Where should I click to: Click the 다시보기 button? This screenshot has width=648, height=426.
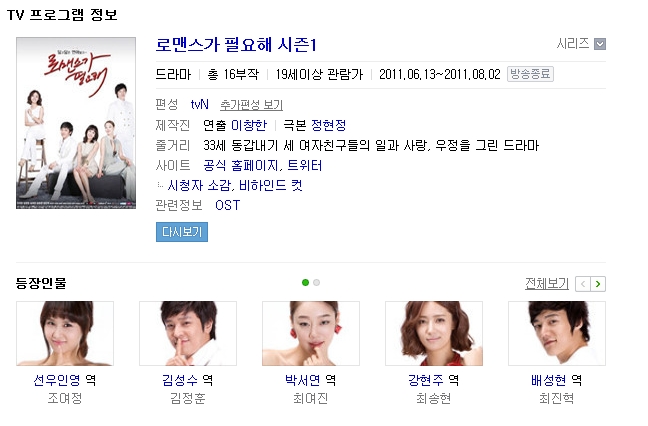(x=182, y=232)
